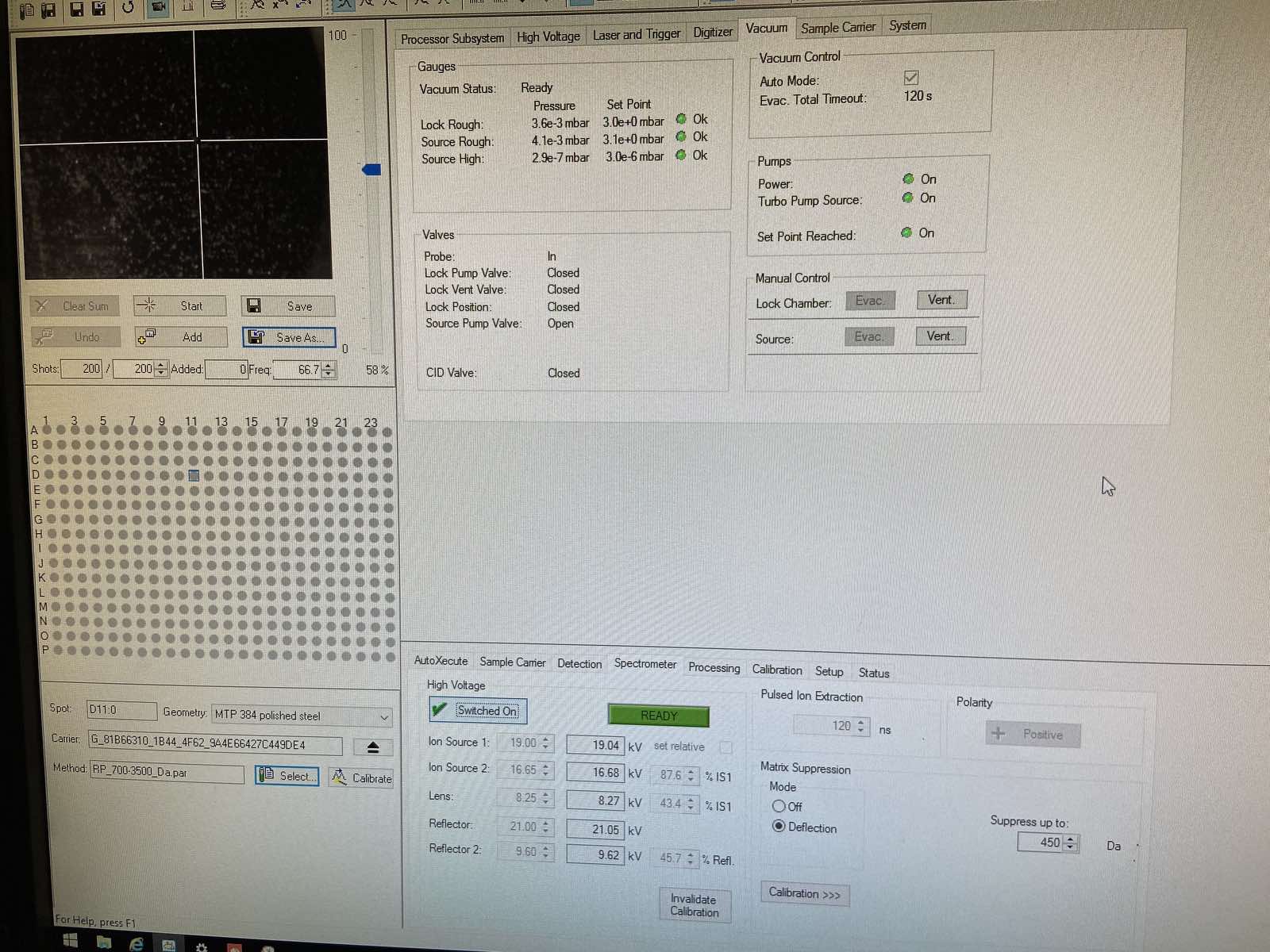Viewport: 1270px width, 952px height.
Task: Increase the Pulsed Ion Extraction value
Action: pos(861,721)
